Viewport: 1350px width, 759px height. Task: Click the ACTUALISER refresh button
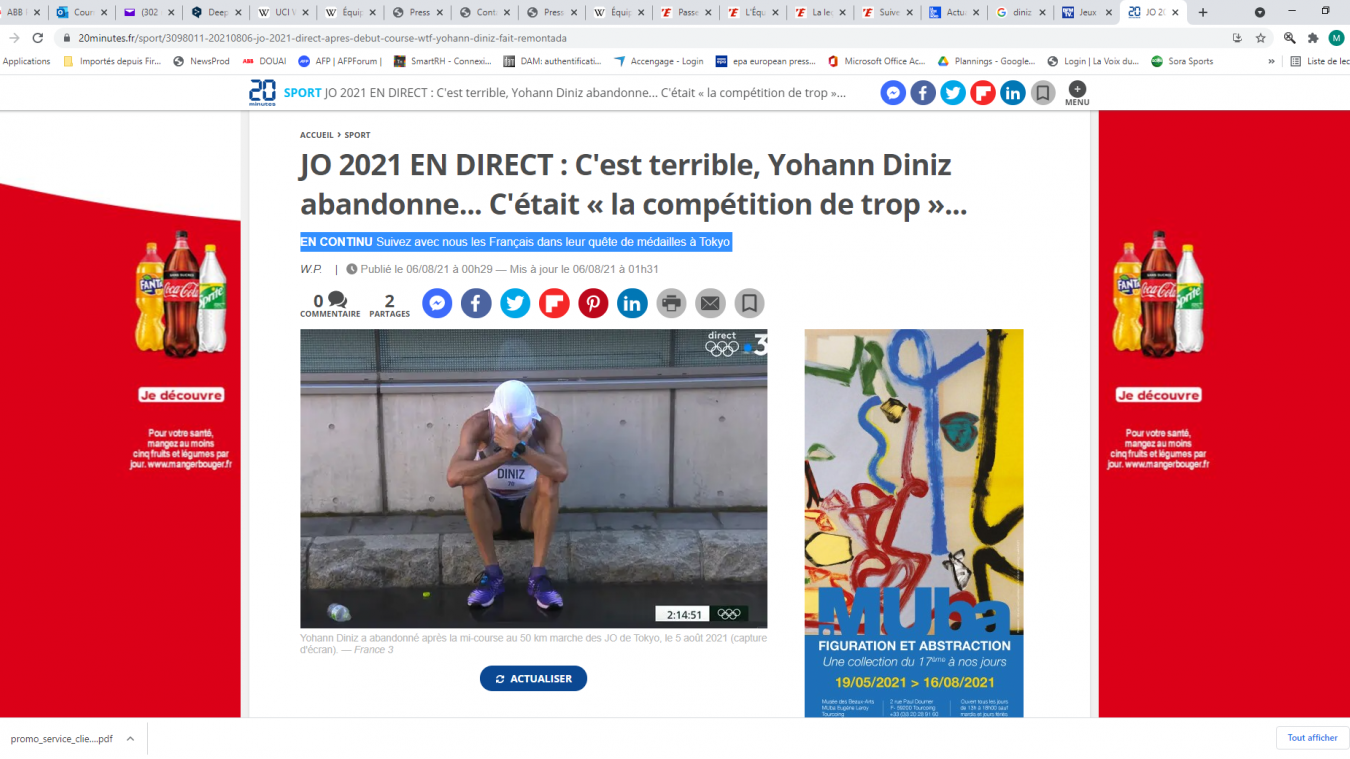pyautogui.click(x=533, y=679)
